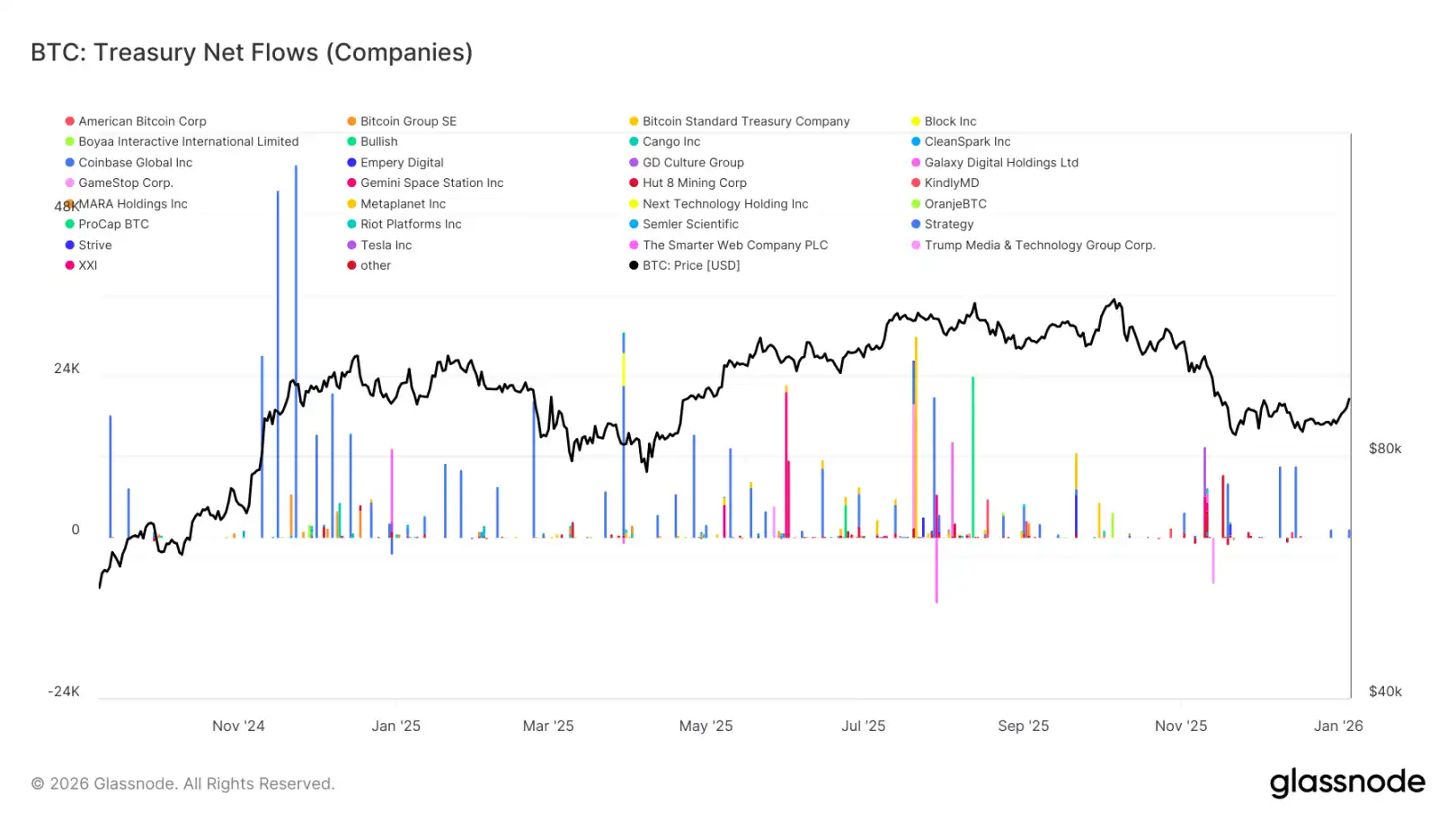
Task: Click the Coinbase Global Inc legend dot
Action: click(x=69, y=162)
